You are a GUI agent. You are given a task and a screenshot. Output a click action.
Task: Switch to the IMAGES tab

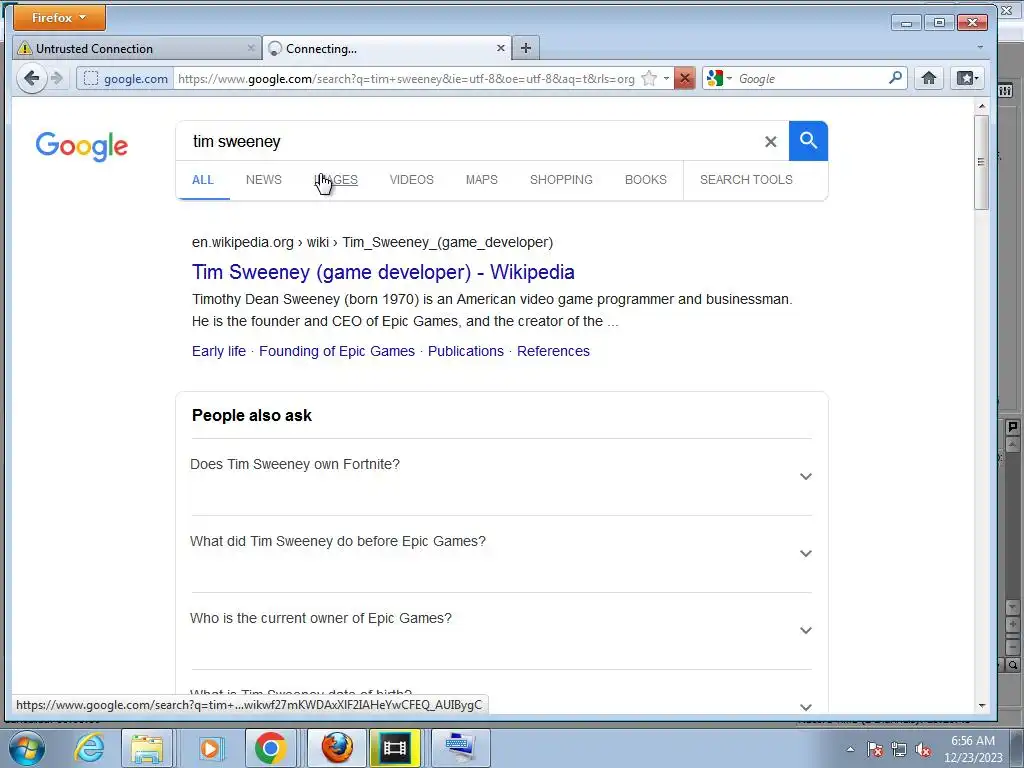tap(336, 180)
